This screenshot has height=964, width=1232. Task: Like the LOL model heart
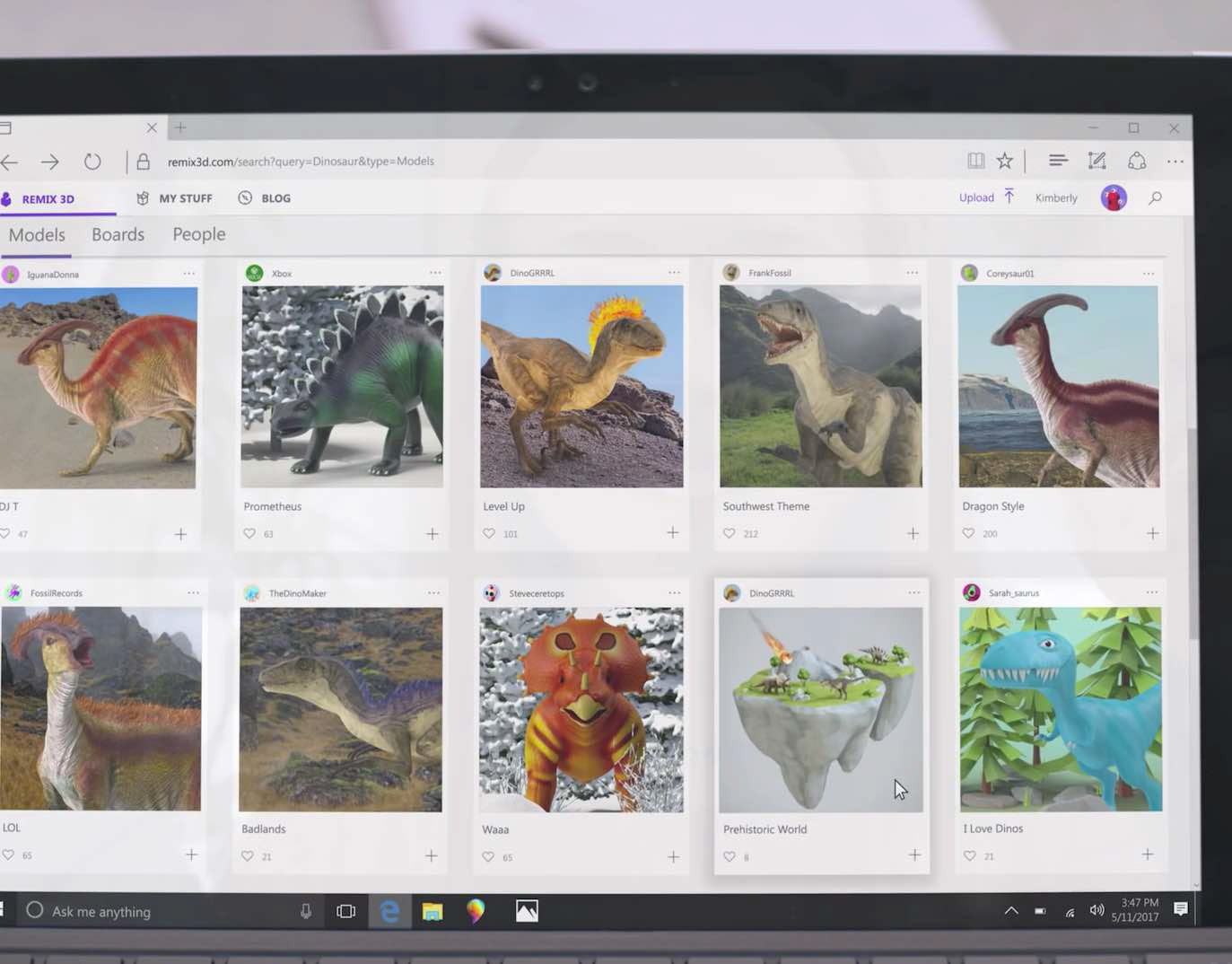(x=8, y=855)
